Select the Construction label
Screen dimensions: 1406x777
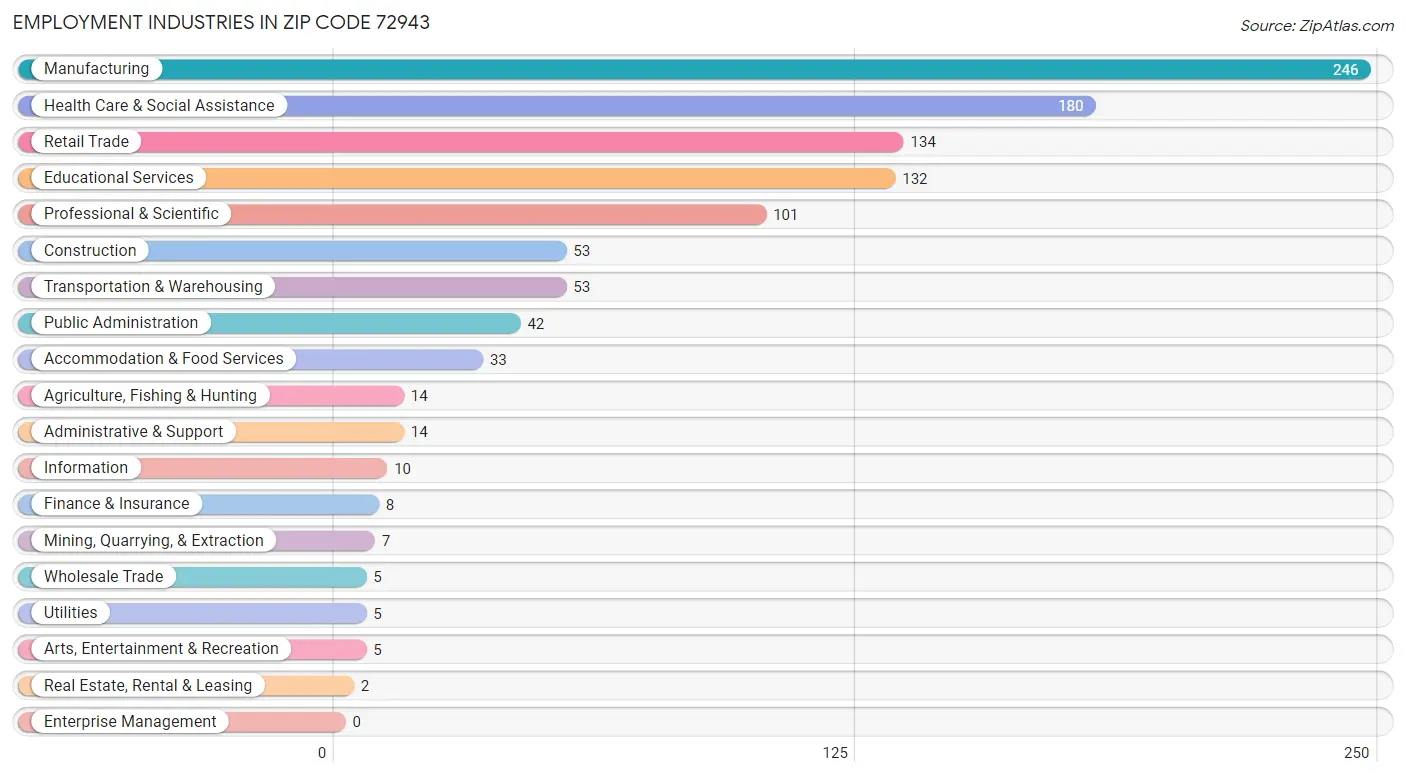click(x=90, y=250)
